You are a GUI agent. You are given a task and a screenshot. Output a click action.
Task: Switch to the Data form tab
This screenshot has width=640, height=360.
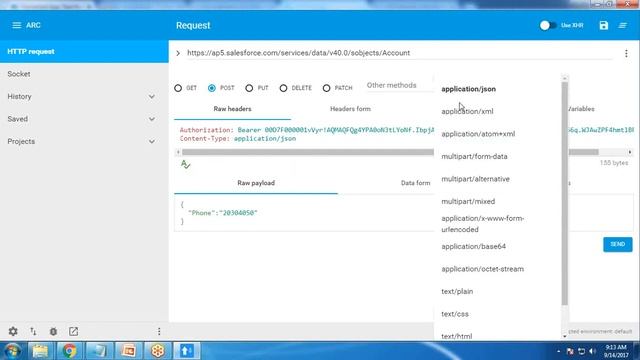[x=416, y=183]
